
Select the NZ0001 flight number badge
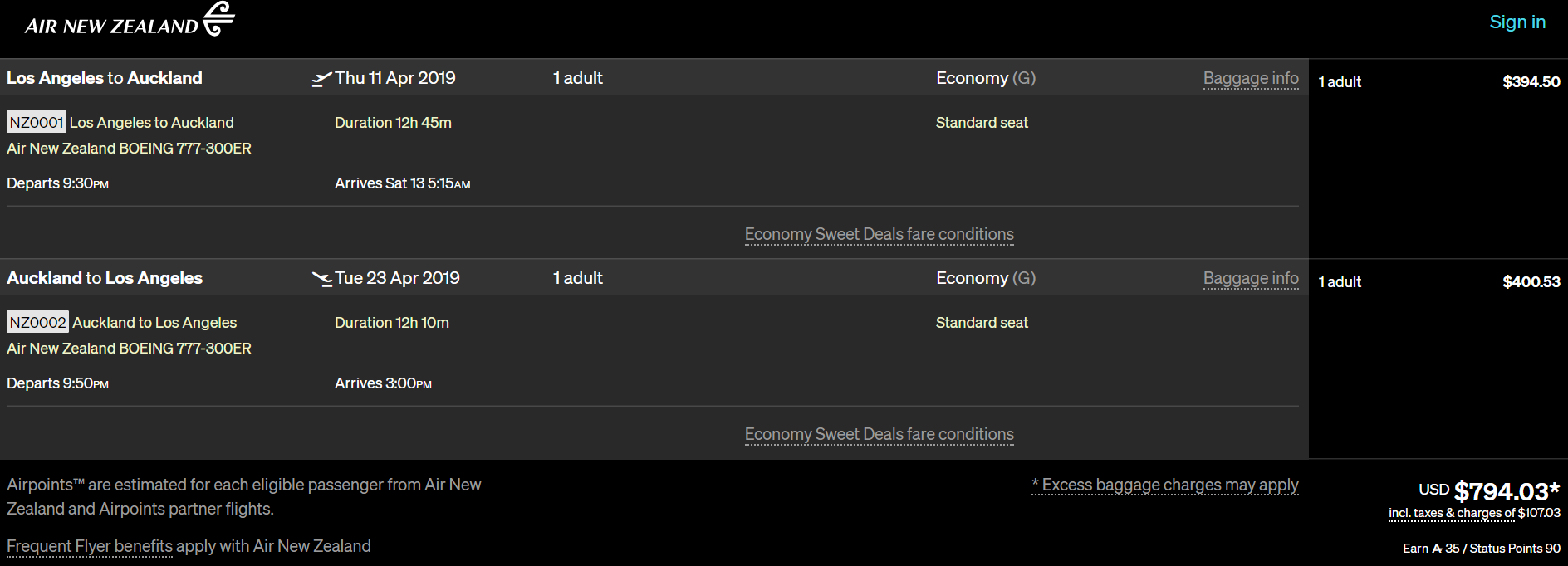[x=37, y=123]
